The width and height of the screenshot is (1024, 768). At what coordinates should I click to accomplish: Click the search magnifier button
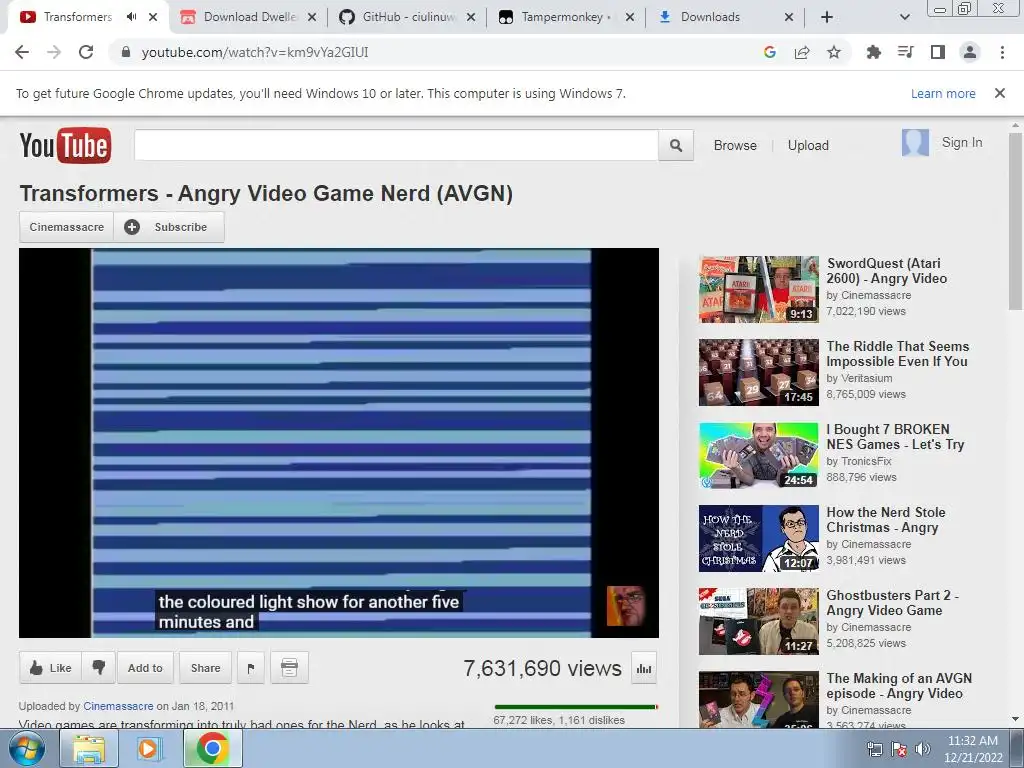click(x=676, y=145)
